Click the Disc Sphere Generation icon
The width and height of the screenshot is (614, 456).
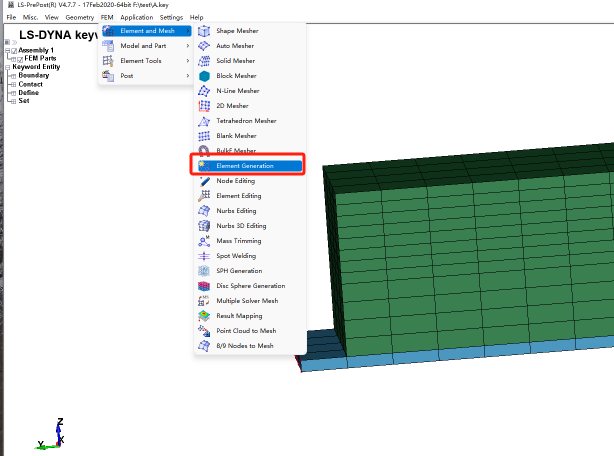pos(204,286)
